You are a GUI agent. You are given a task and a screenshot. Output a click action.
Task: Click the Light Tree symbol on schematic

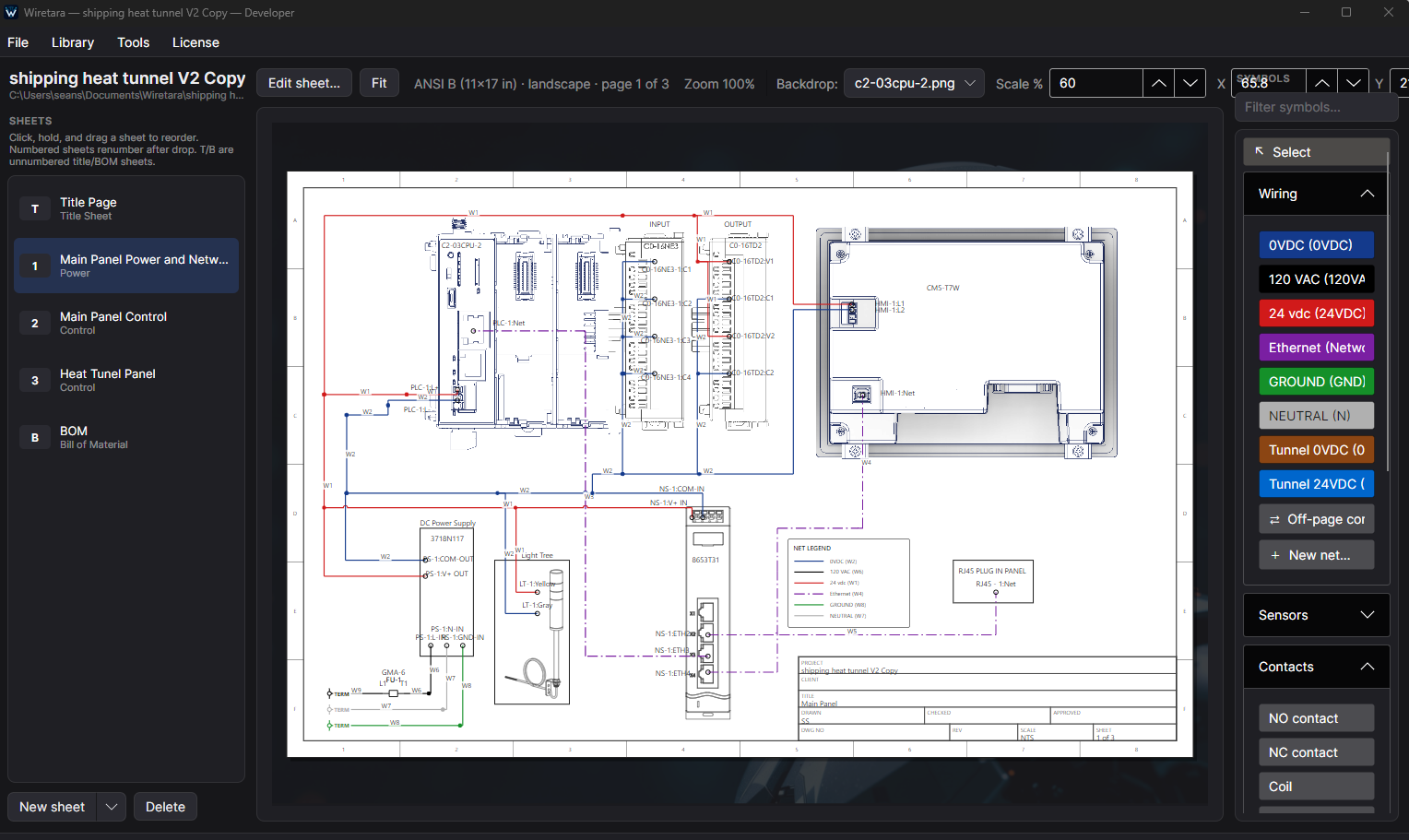click(x=532, y=632)
